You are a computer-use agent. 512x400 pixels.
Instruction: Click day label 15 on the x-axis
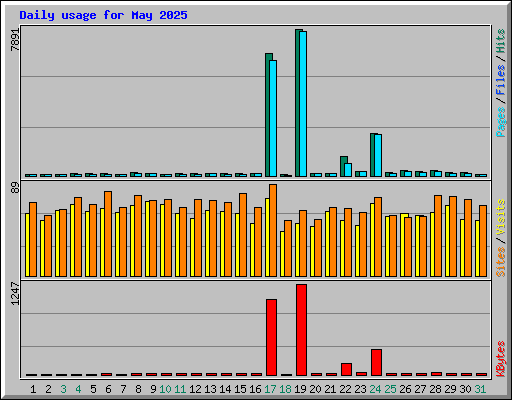(x=240, y=389)
